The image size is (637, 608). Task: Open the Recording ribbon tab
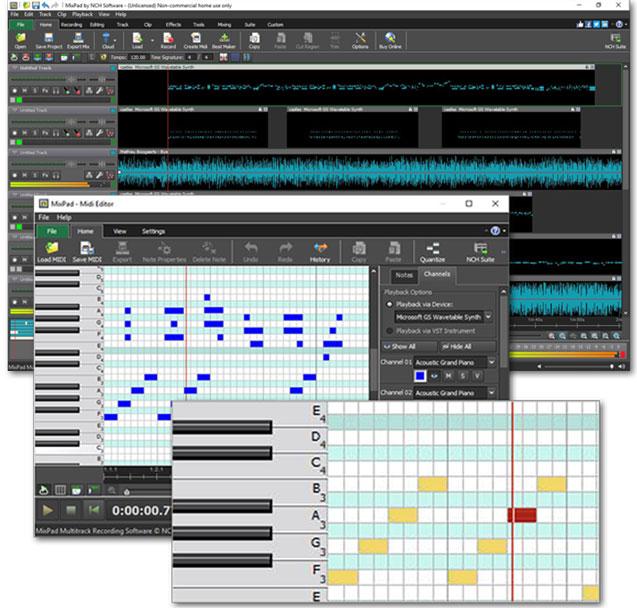pos(72,25)
